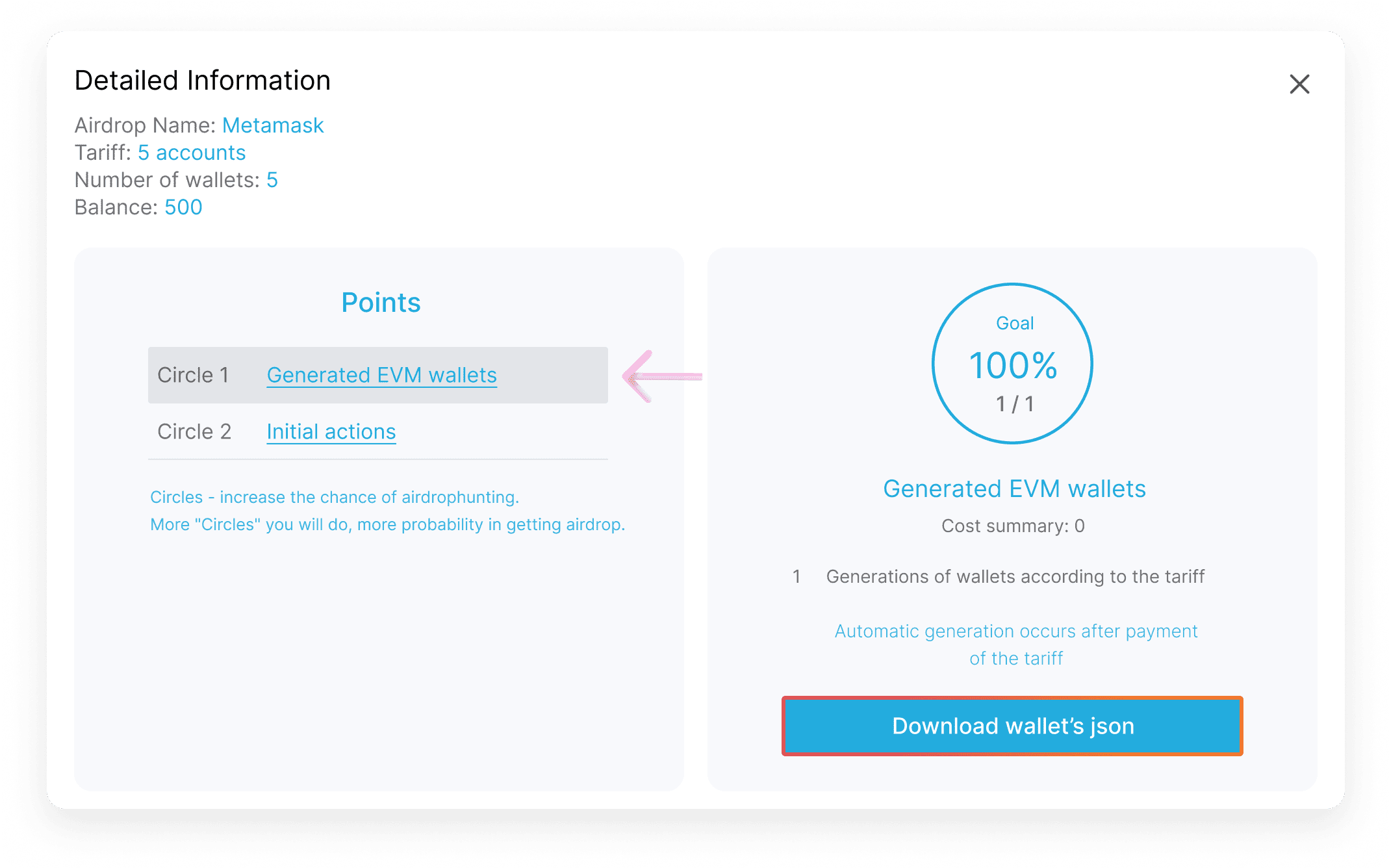Open the Generated EVM wallets link
Image resolution: width=1389 pixels, height=868 pixels.
click(x=381, y=376)
